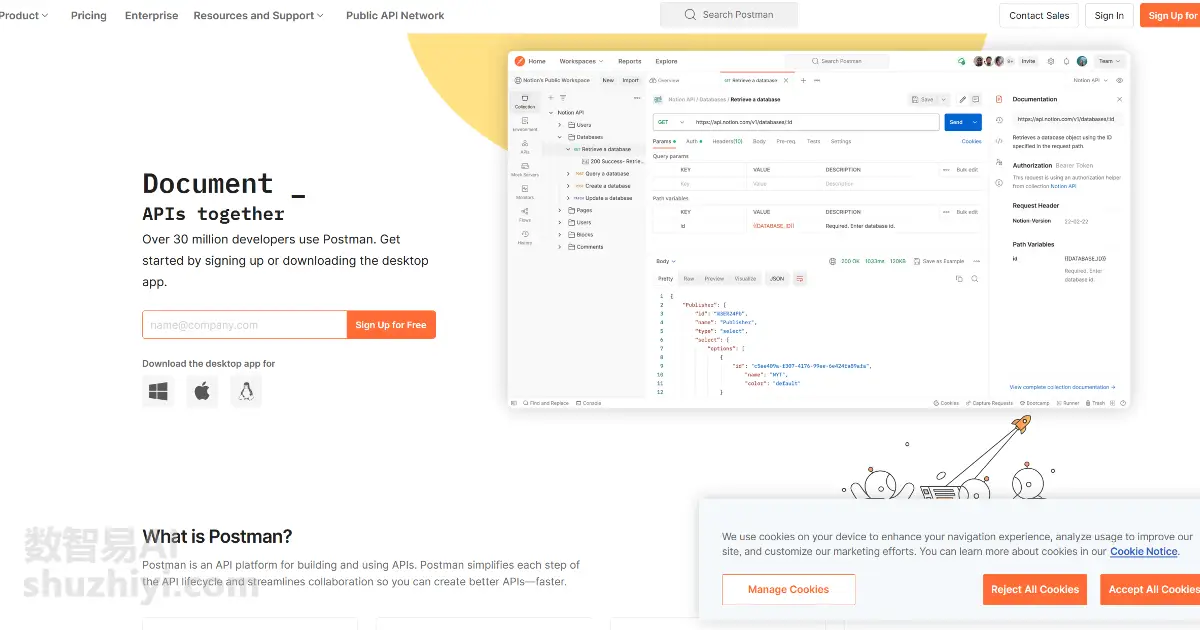Click the comment icon beside the pencil
Image resolution: width=1200 pixels, height=630 pixels.
point(976,100)
